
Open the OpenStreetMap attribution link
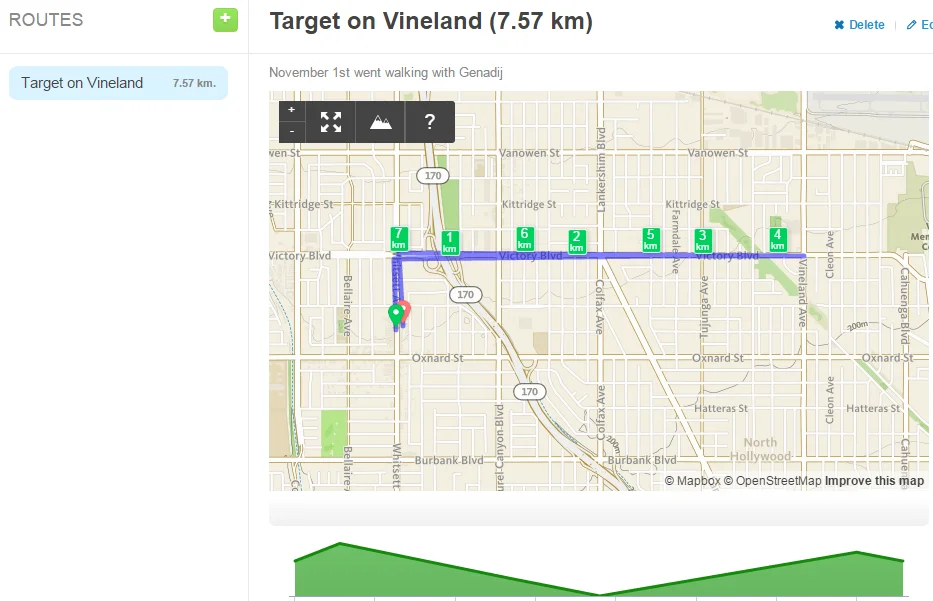772,481
